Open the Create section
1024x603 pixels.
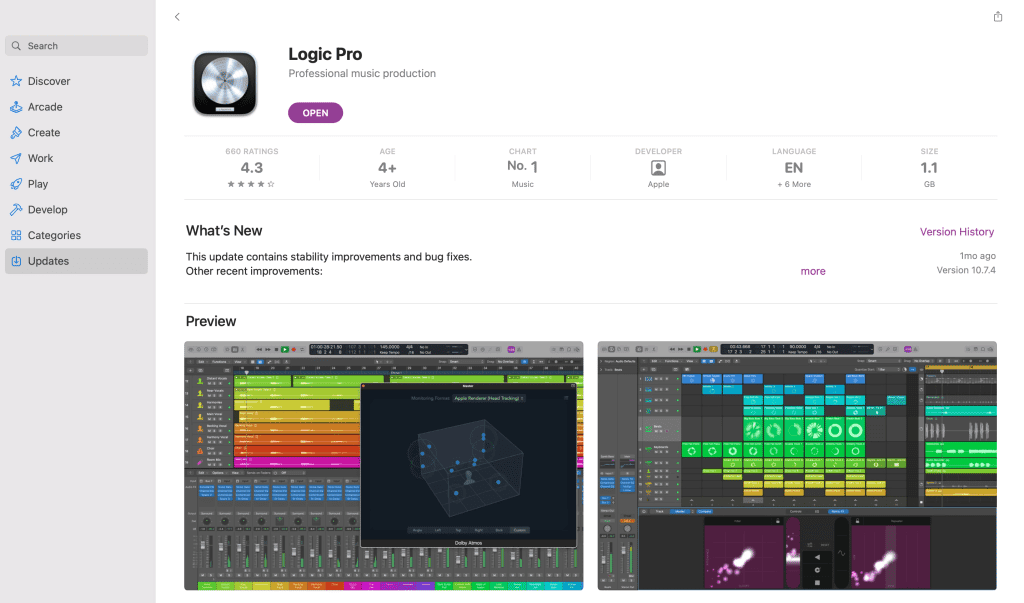coord(76,133)
